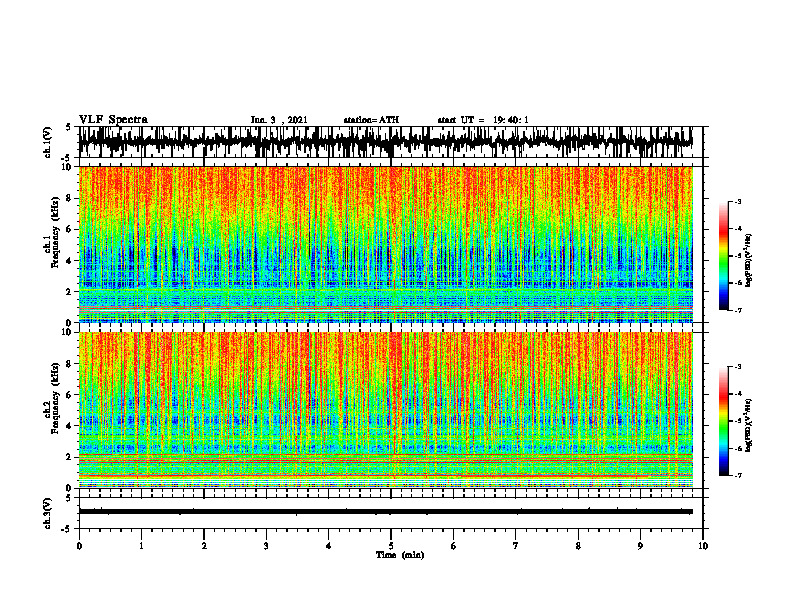The height and width of the screenshot is (612, 792).
Task: Click time axis tick label "7"
Action: click(516, 546)
